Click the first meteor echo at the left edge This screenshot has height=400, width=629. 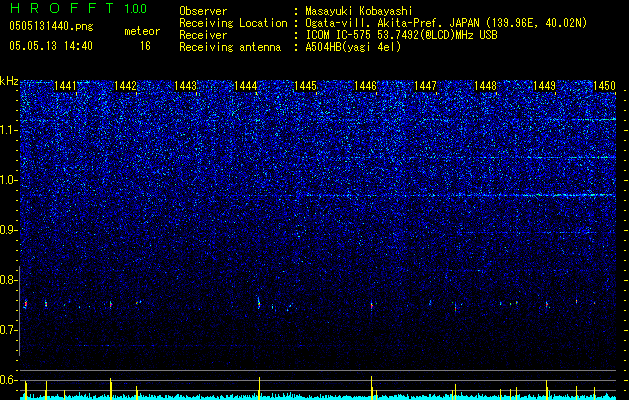click(26, 304)
